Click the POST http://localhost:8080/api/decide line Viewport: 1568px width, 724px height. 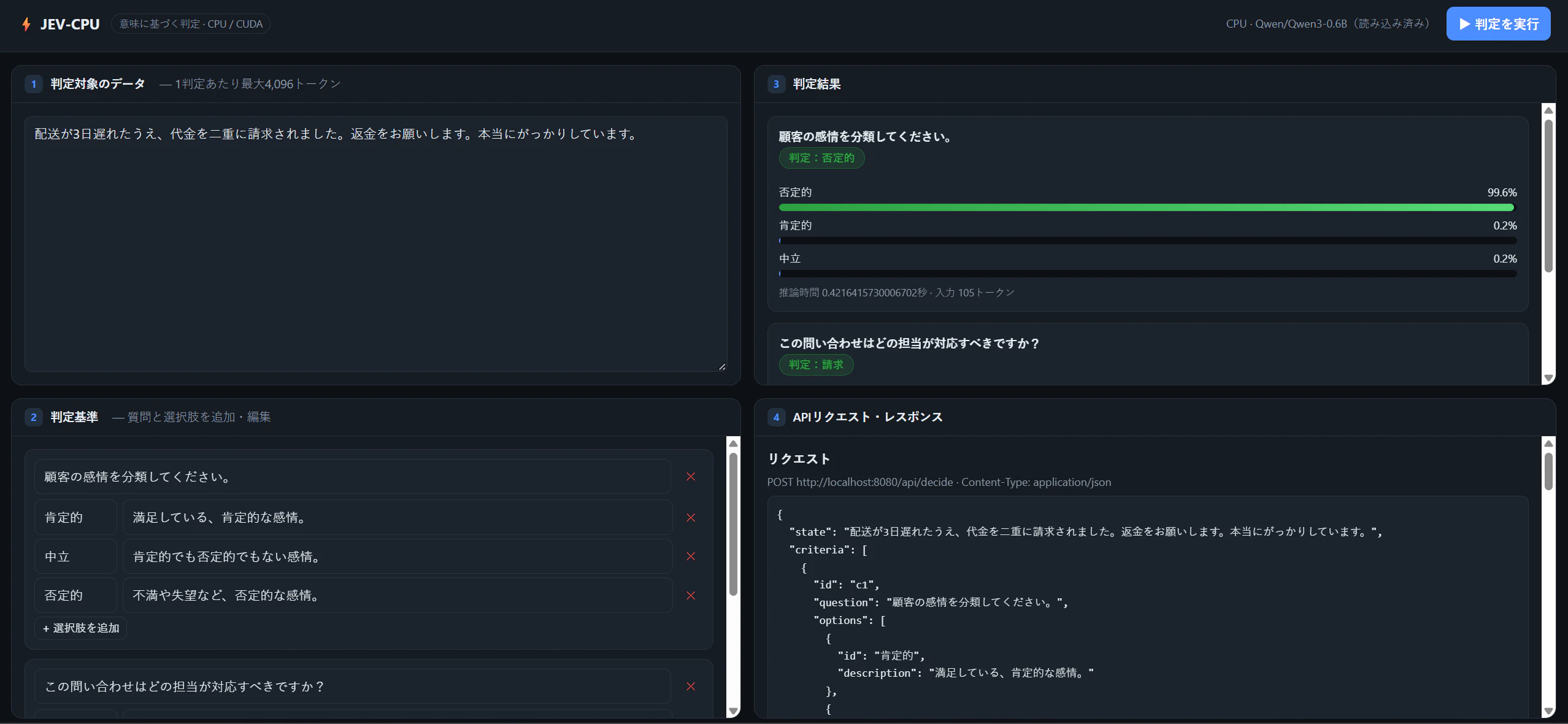pos(939,482)
